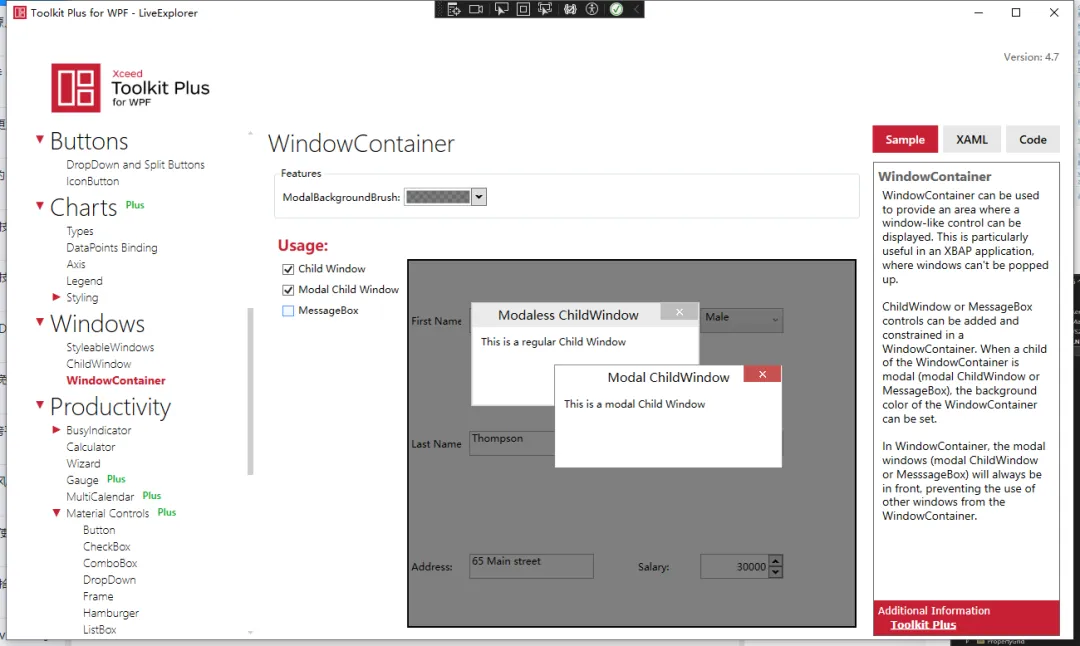Image resolution: width=1080 pixels, height=646 pixels.
Task: Click the accessibility person icon in the black toolbar
Action: pyautogui.click(x=592, y=9)
